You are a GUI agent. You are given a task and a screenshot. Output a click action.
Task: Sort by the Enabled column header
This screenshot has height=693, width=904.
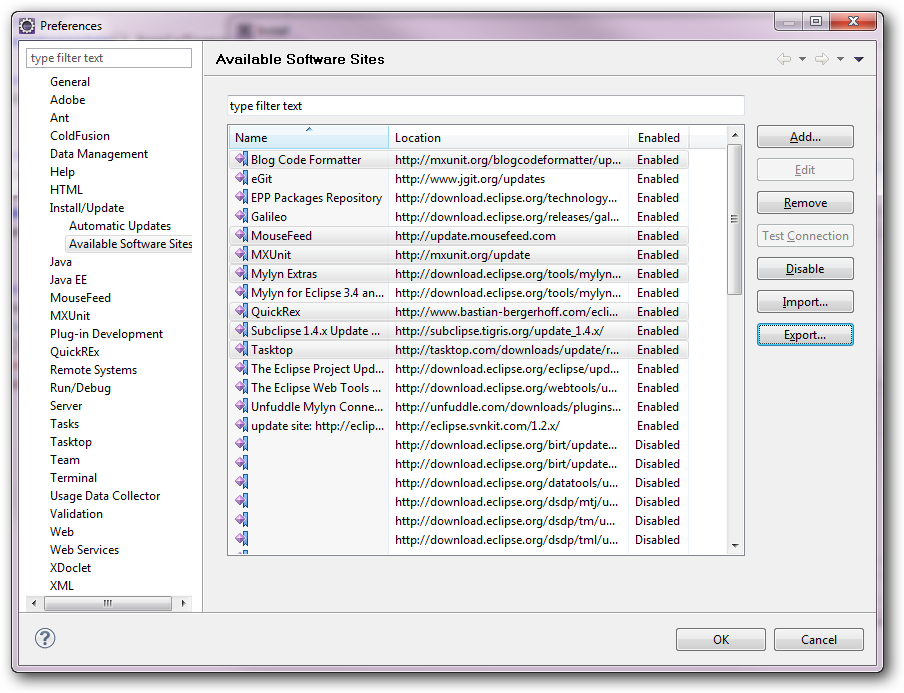(659, 138)
